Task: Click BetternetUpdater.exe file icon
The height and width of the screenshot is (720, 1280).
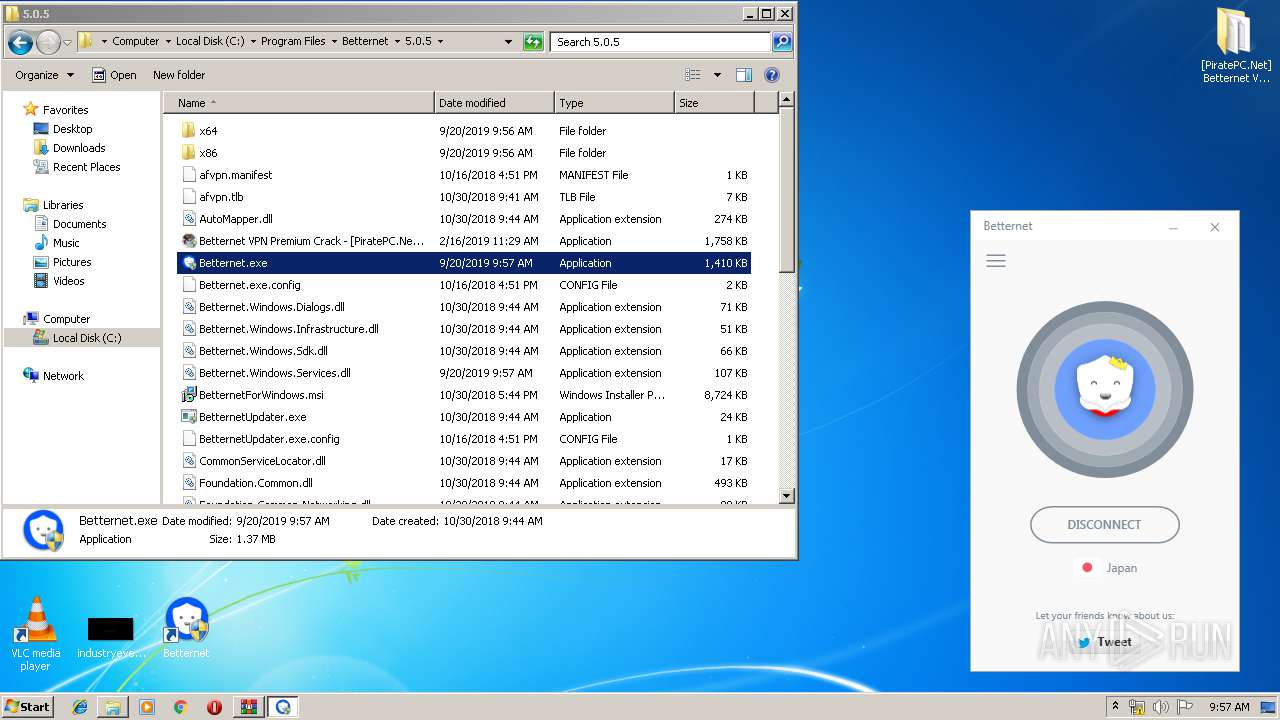Action: [x=189, y=417]
